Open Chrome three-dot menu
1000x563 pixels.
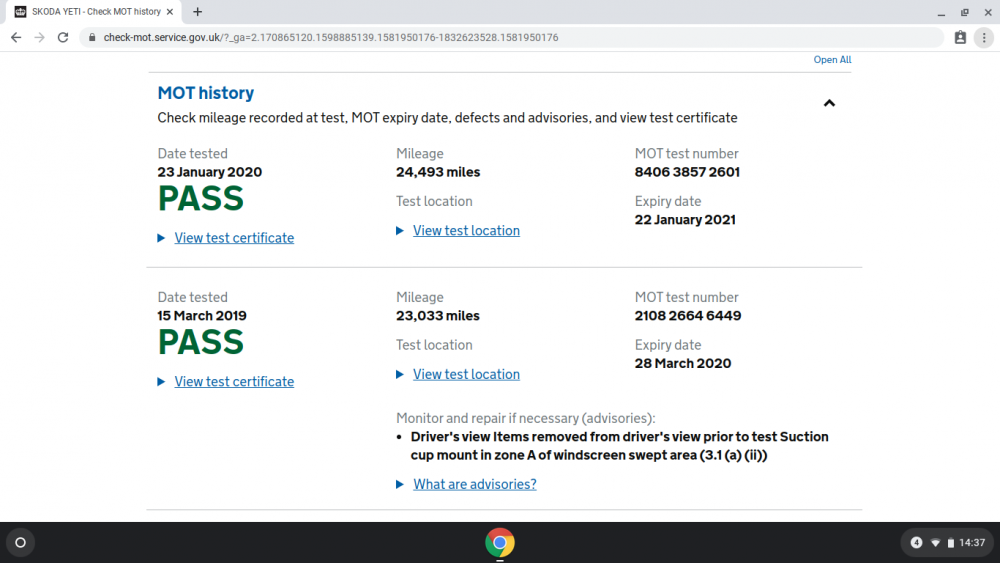984,38
